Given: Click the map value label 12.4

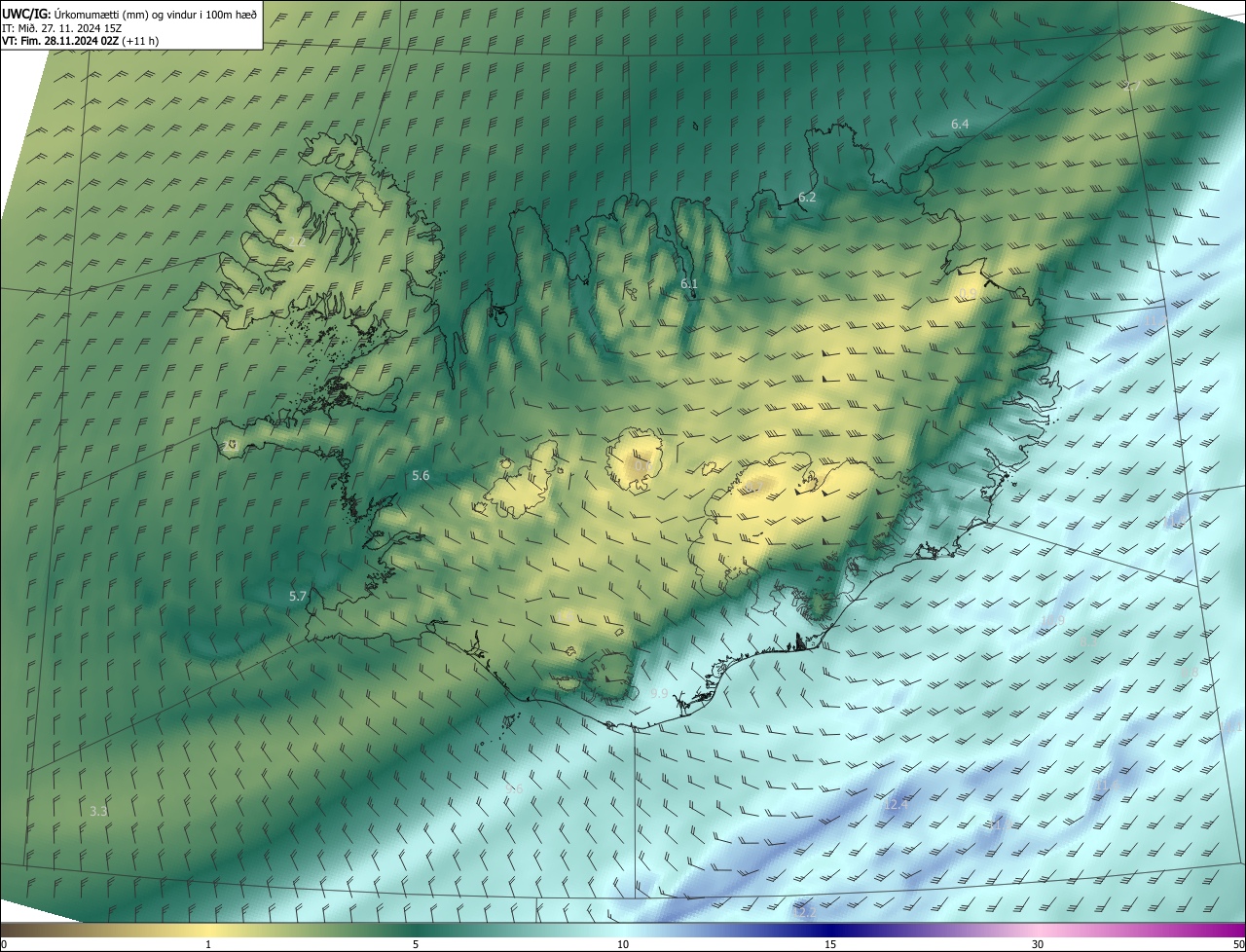Looking at the screenshot, I should (896, 805).
